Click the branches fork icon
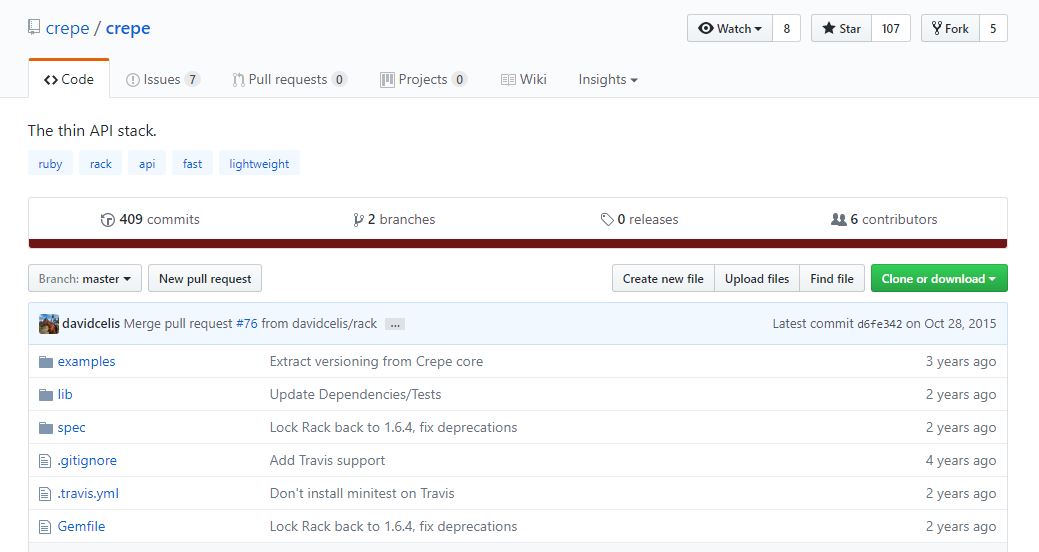Image resolution: width=1039 pixels, height=552 pixels. coord(358,219)
